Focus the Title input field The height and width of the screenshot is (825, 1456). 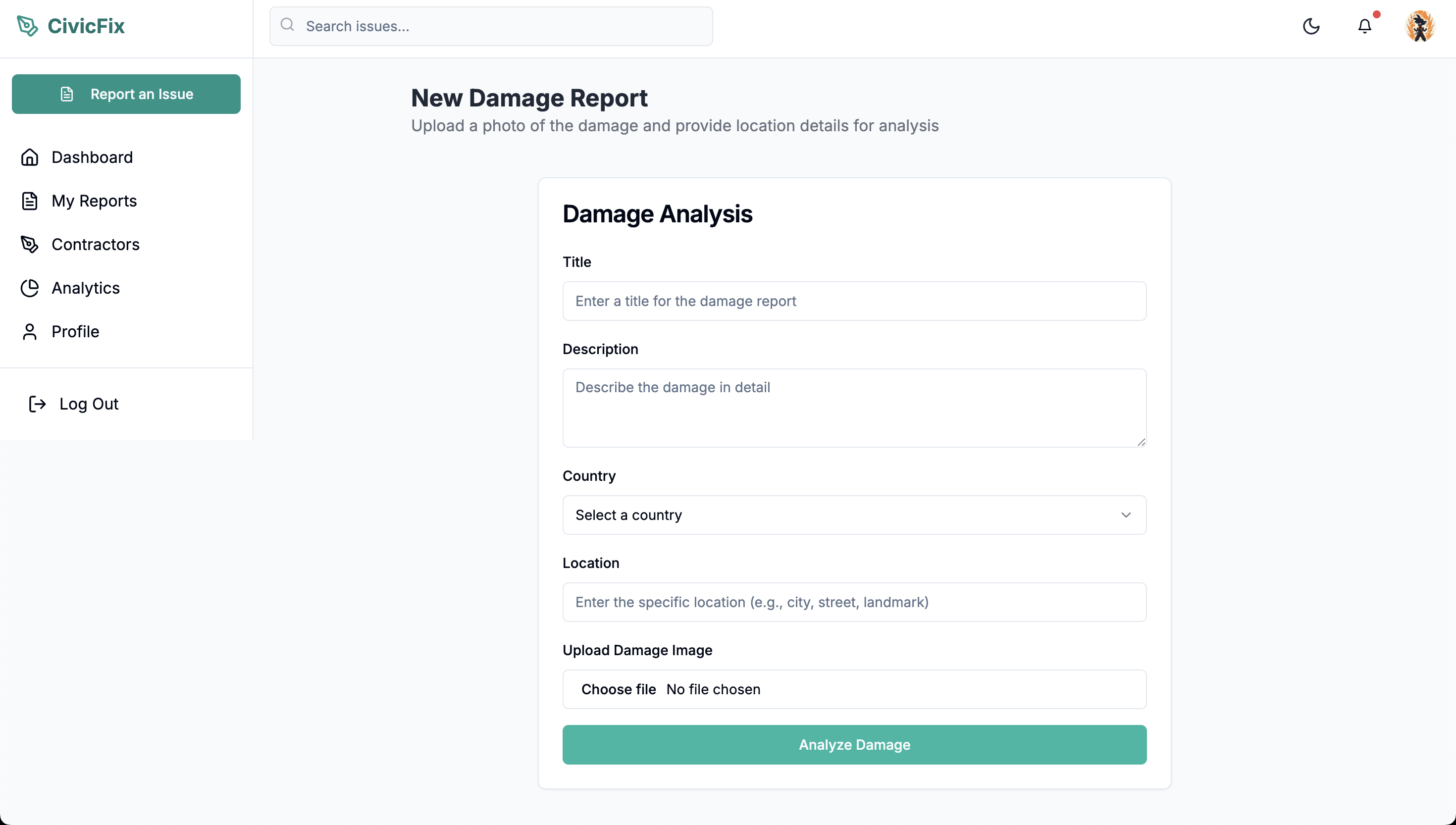(x=854, y=301)
